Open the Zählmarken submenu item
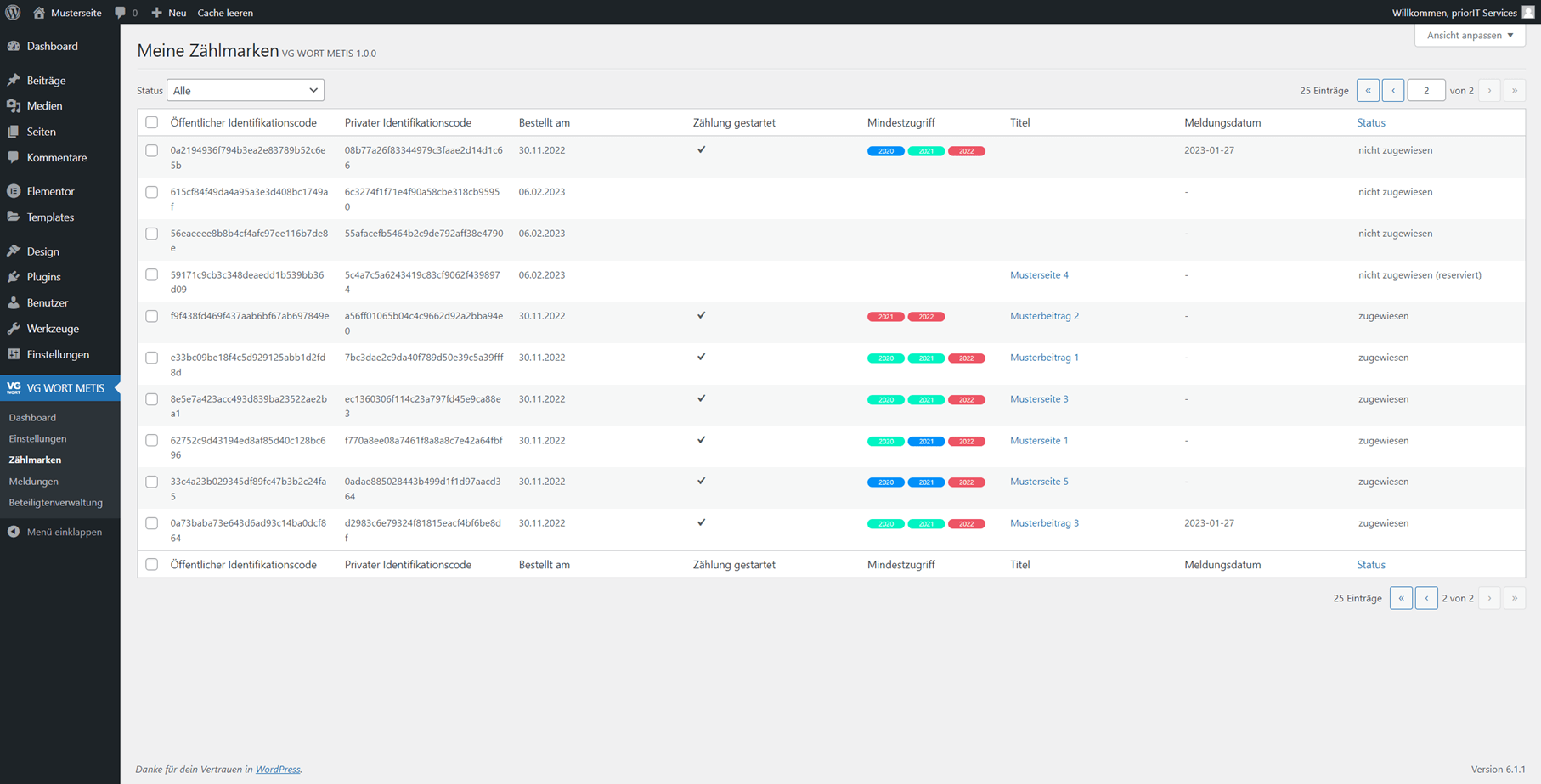Viewport: 1541px width, 784px height. 35,460
